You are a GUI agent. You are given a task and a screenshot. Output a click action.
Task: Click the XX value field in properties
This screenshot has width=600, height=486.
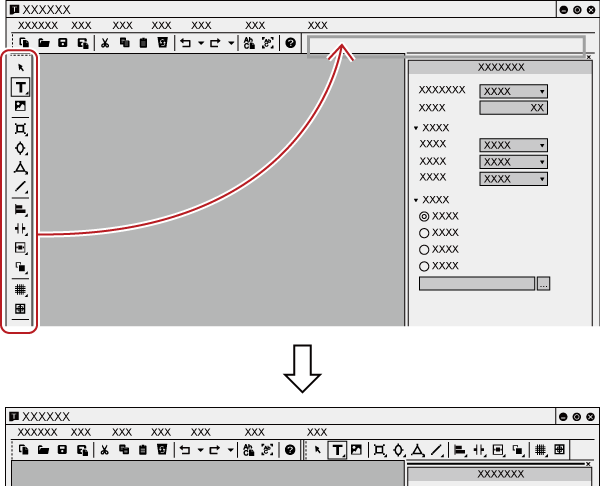coord(514,108)
